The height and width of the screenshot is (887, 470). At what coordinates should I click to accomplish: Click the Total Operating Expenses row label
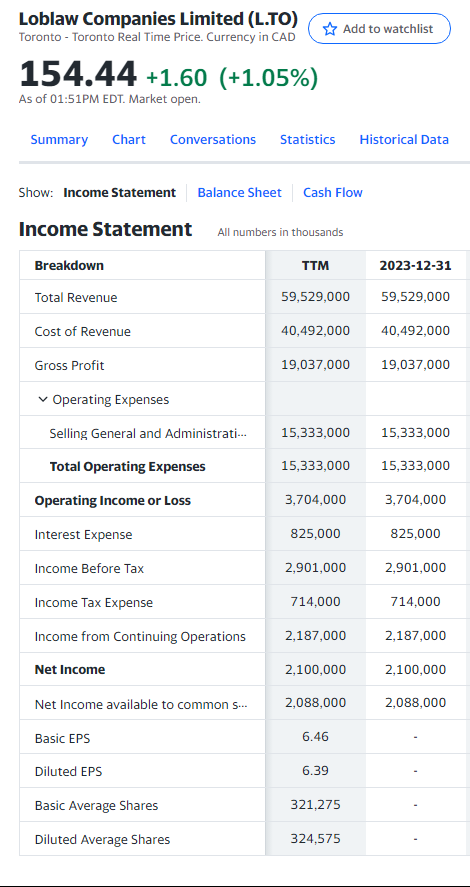tap(128, 467)
